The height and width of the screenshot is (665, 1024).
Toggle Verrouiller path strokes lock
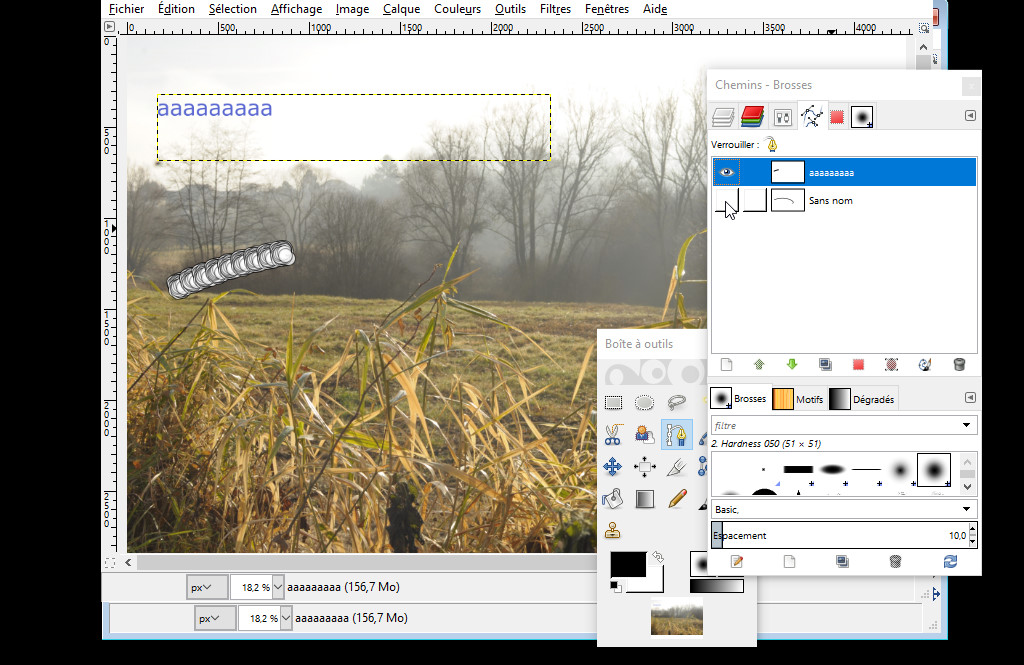tap(772, 144)
